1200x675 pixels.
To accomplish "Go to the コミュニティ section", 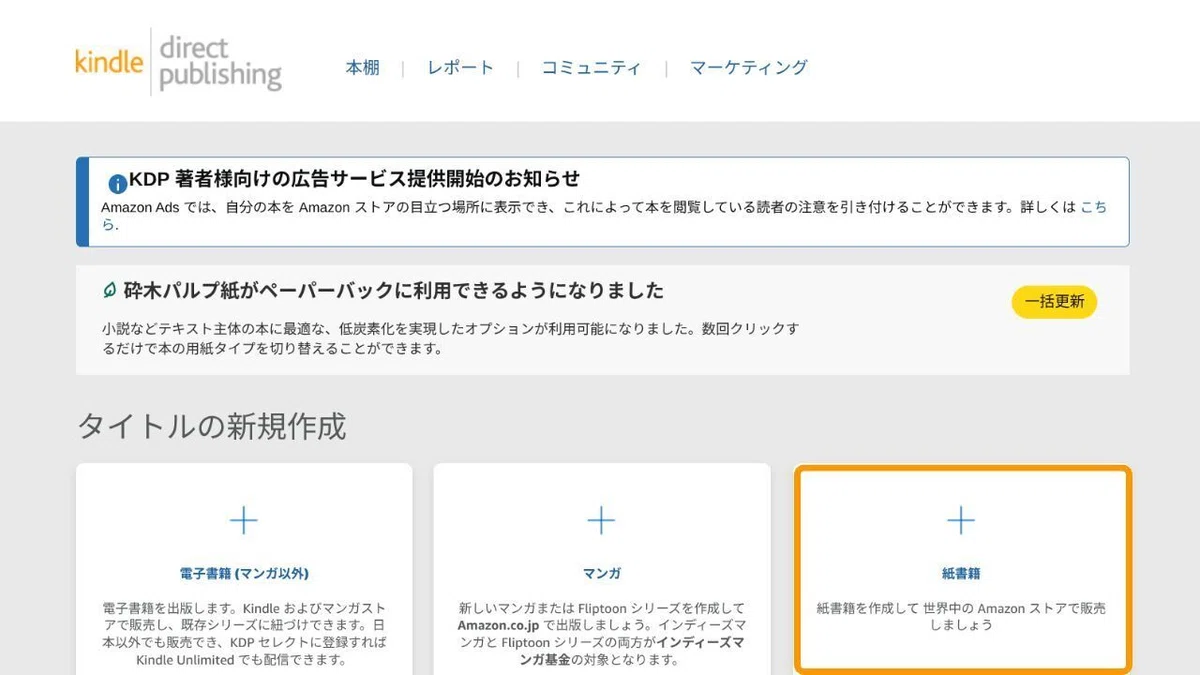I will [591, 68].
